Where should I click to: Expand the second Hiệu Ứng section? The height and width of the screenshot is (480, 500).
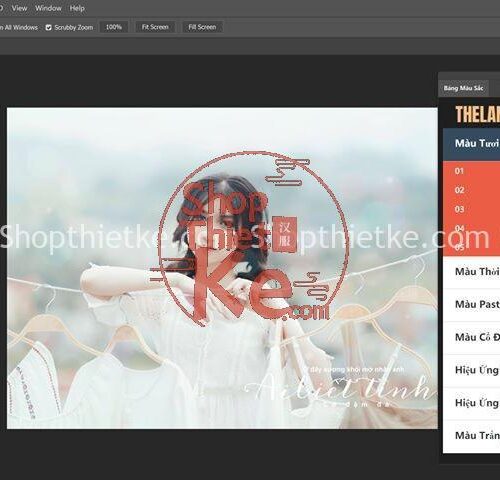tap(472, 403)
